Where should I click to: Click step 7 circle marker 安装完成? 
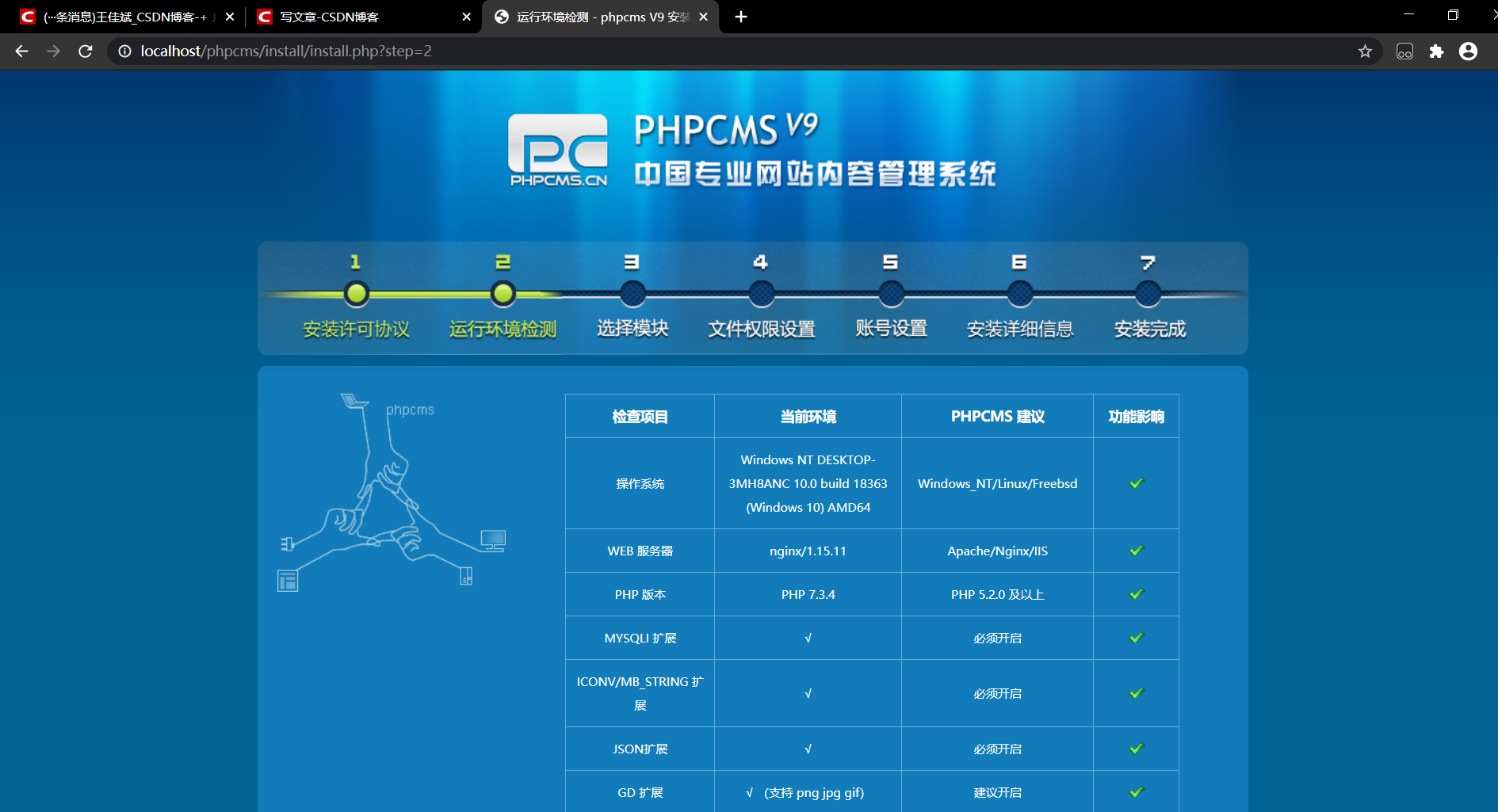[1148, 294]
